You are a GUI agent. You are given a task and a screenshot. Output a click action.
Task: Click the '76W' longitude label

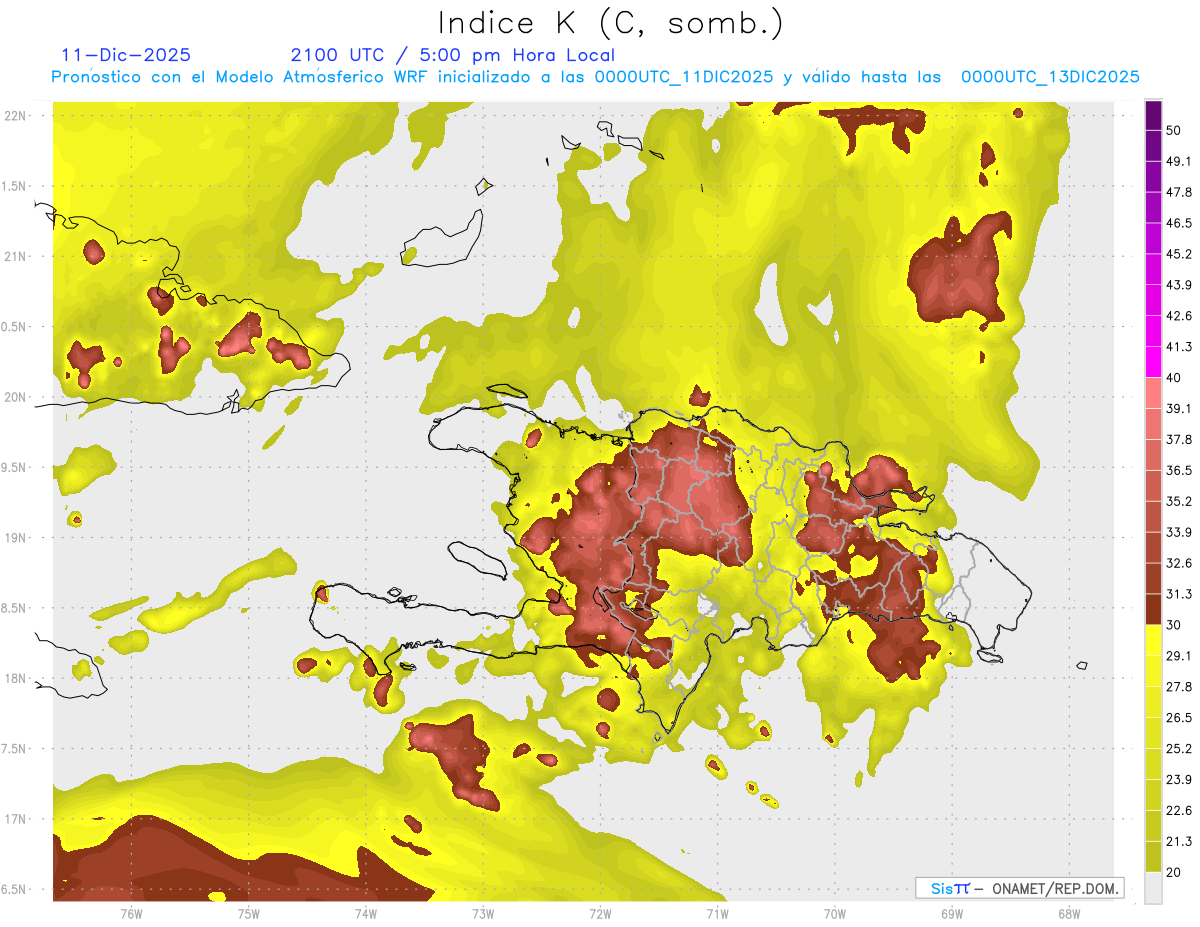click(131, 913)
